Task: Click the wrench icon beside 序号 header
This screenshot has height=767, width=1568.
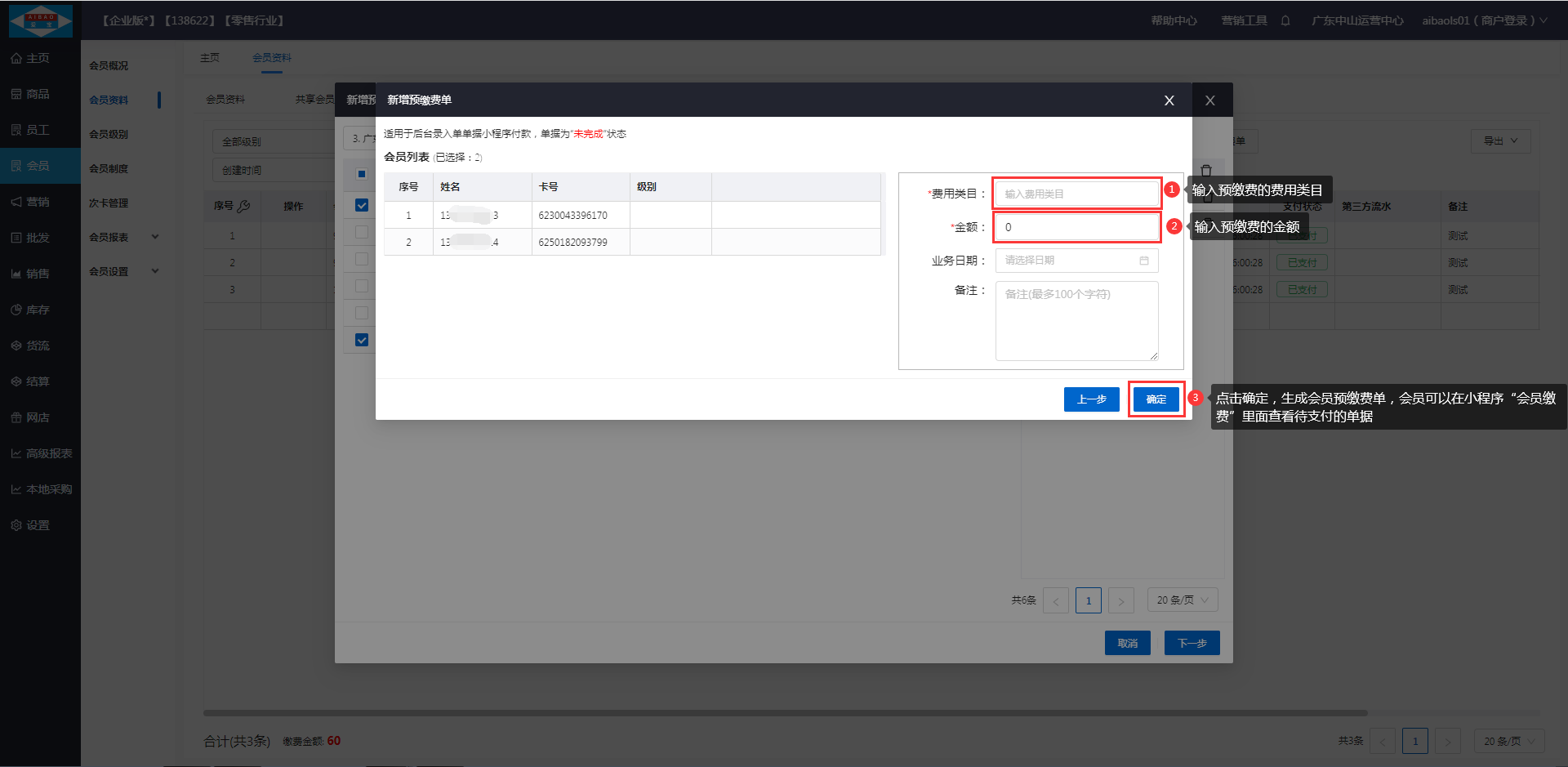Action: pyautogui.click(x=243, y=207)
